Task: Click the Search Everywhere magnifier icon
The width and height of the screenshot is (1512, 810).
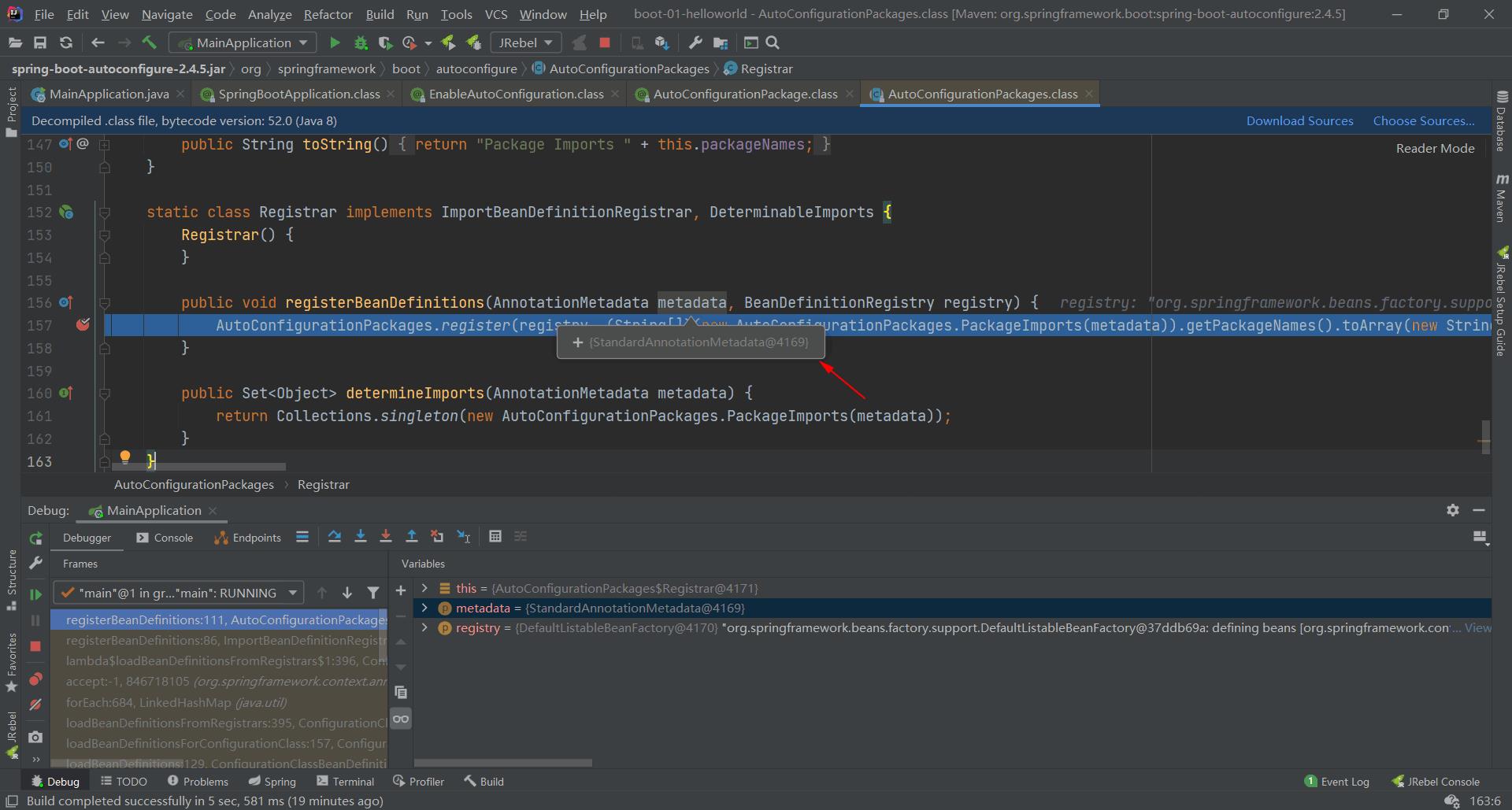Action: click(x=773, y=43)
